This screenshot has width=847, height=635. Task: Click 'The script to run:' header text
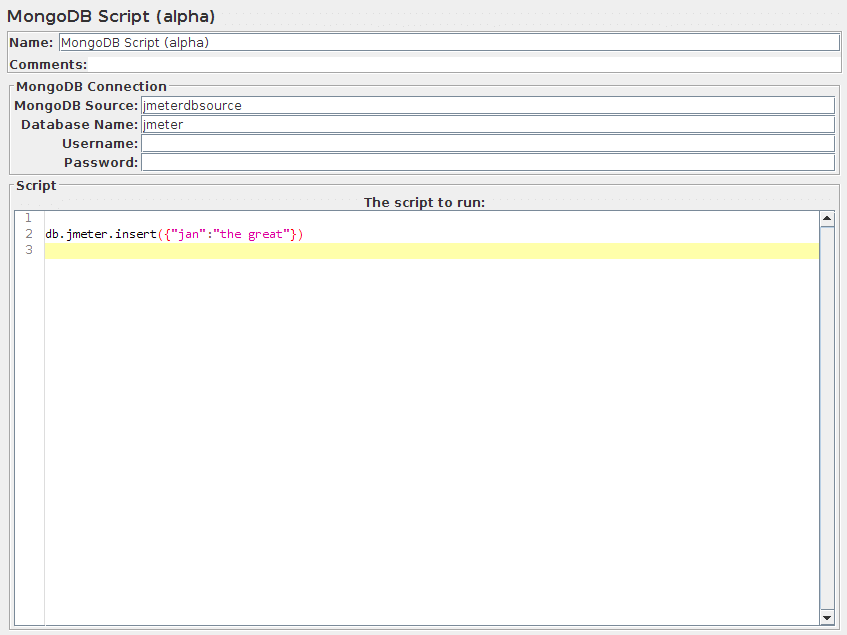point(424,202)
